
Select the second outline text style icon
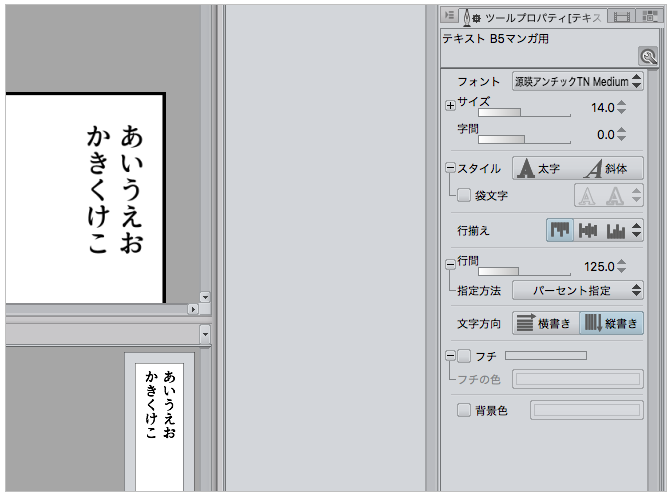point(615,196)
